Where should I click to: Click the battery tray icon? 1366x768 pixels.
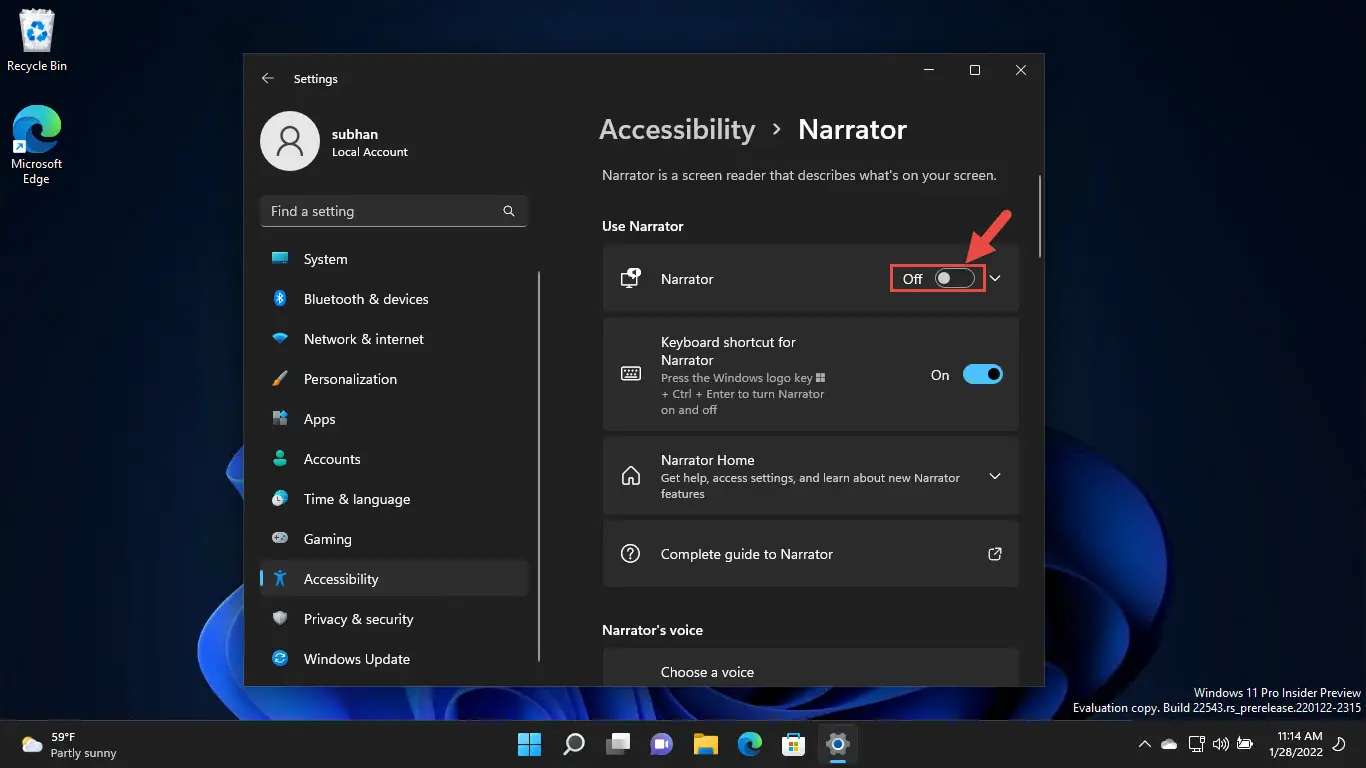coord(1245,744)
